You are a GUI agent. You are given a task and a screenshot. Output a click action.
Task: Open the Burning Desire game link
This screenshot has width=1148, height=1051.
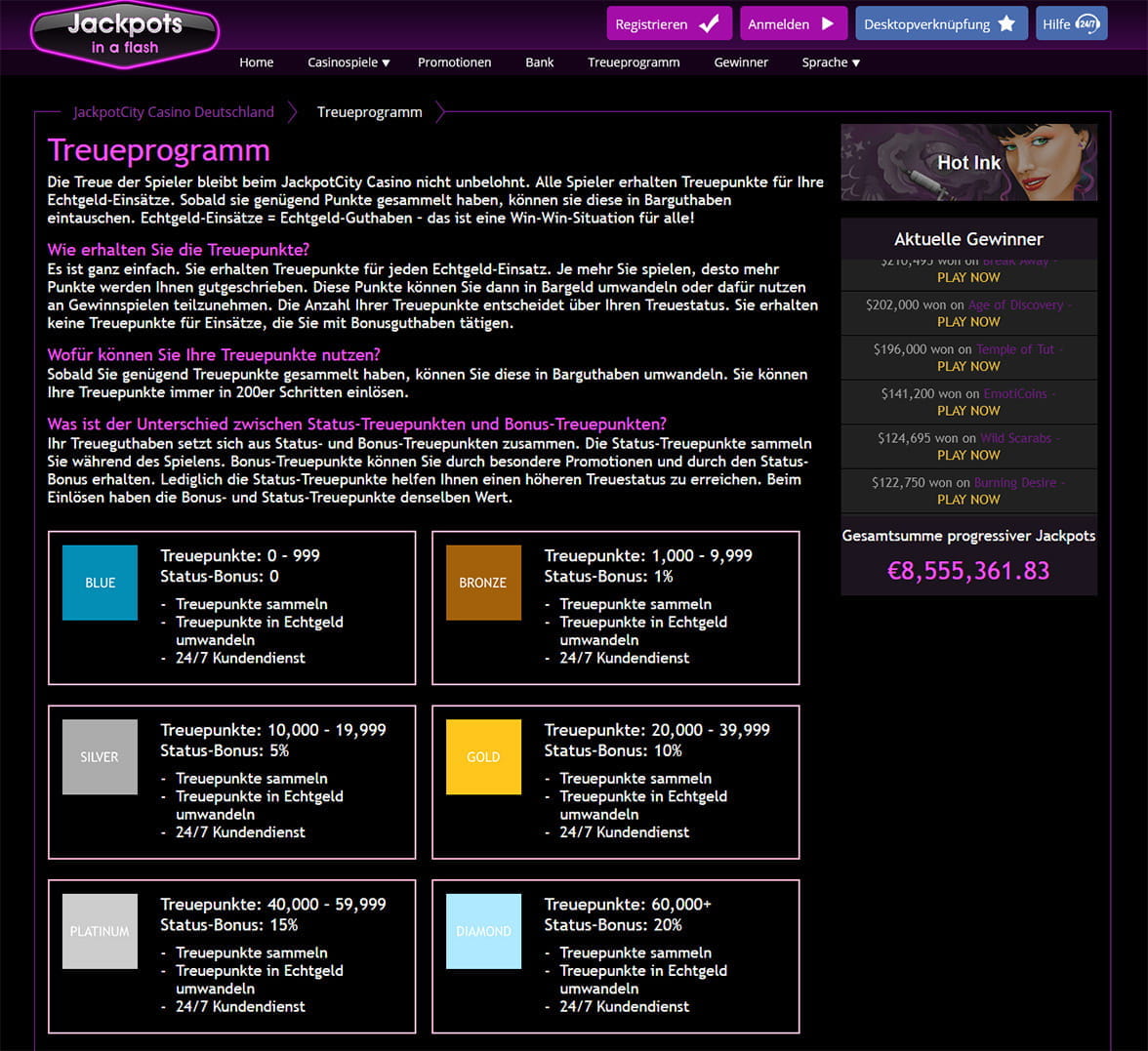pos(1015,483)
